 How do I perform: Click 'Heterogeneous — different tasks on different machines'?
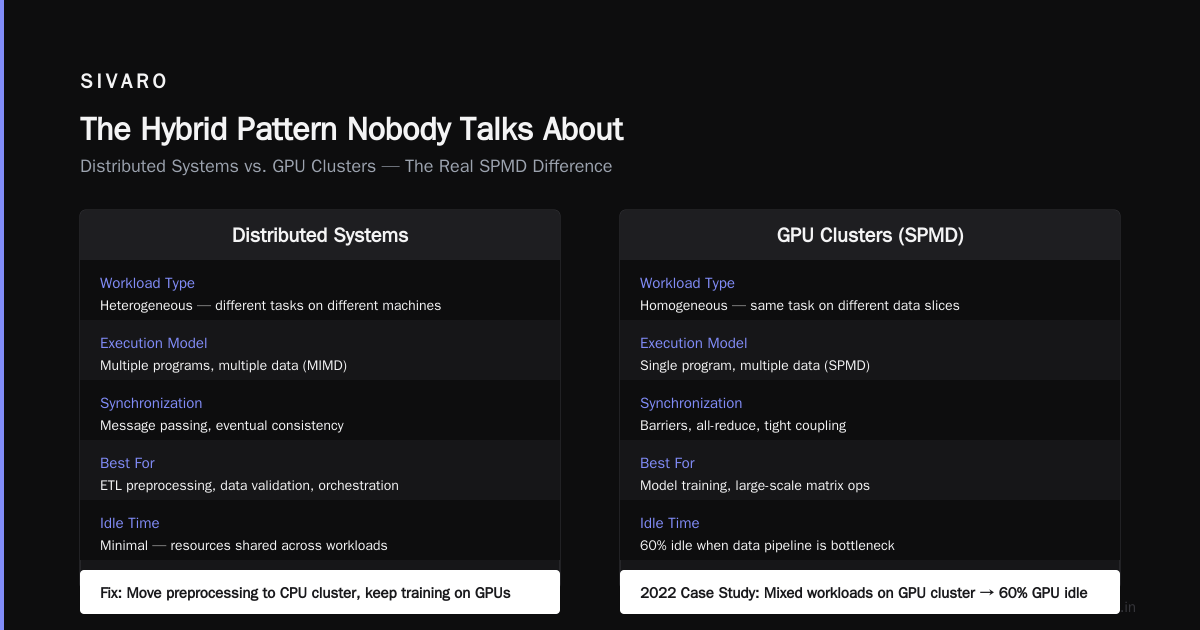tap(270, 305)
